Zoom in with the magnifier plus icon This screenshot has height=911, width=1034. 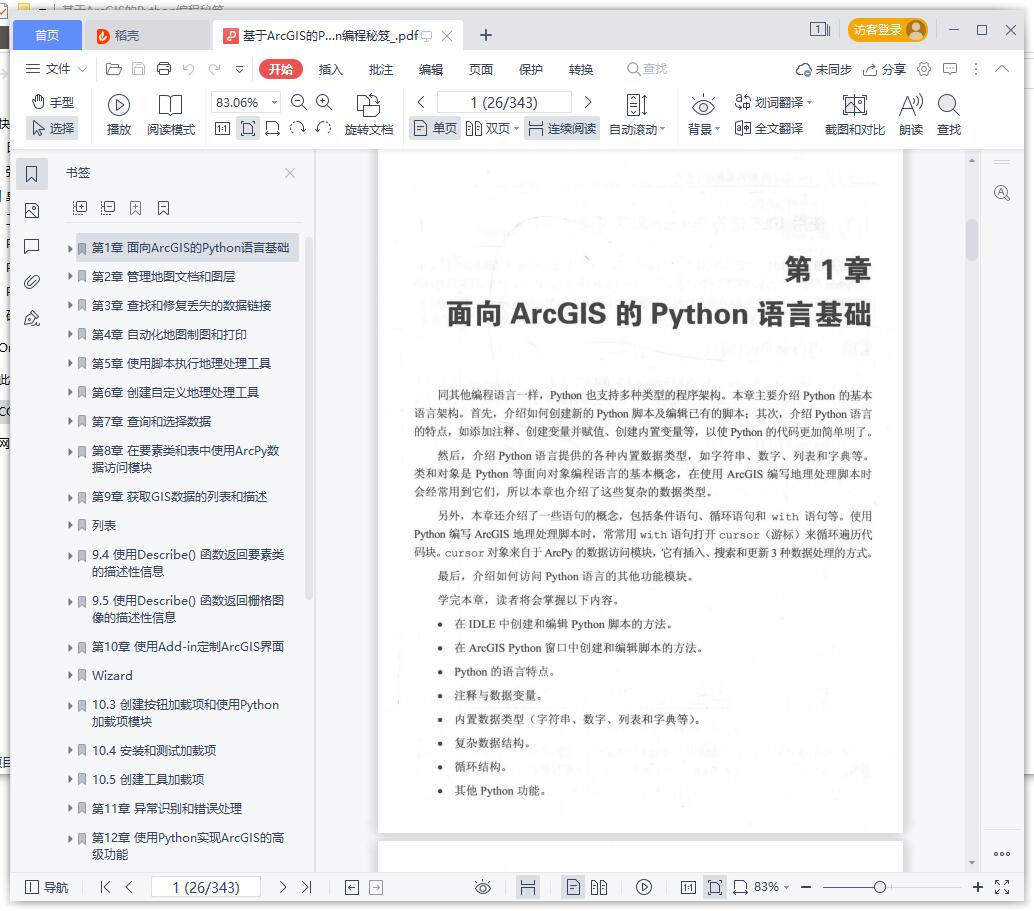click(x=324, y=102)
